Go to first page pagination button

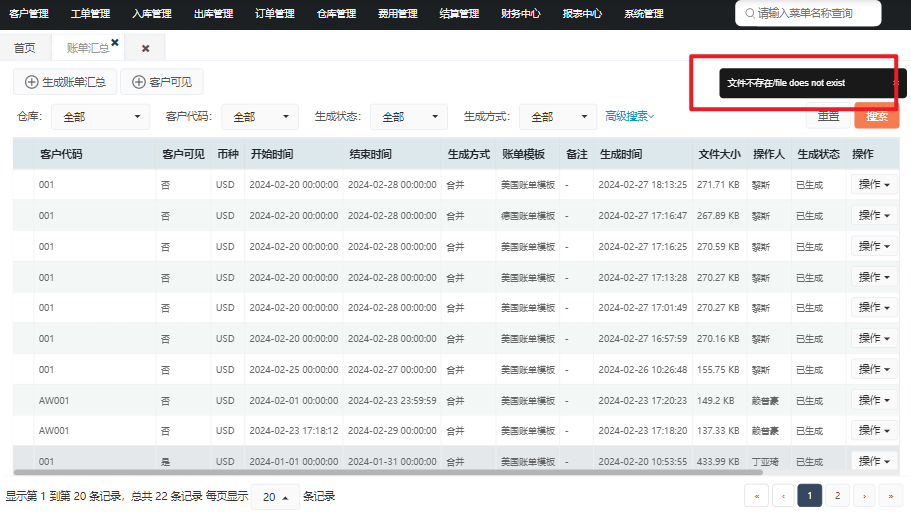756,496
